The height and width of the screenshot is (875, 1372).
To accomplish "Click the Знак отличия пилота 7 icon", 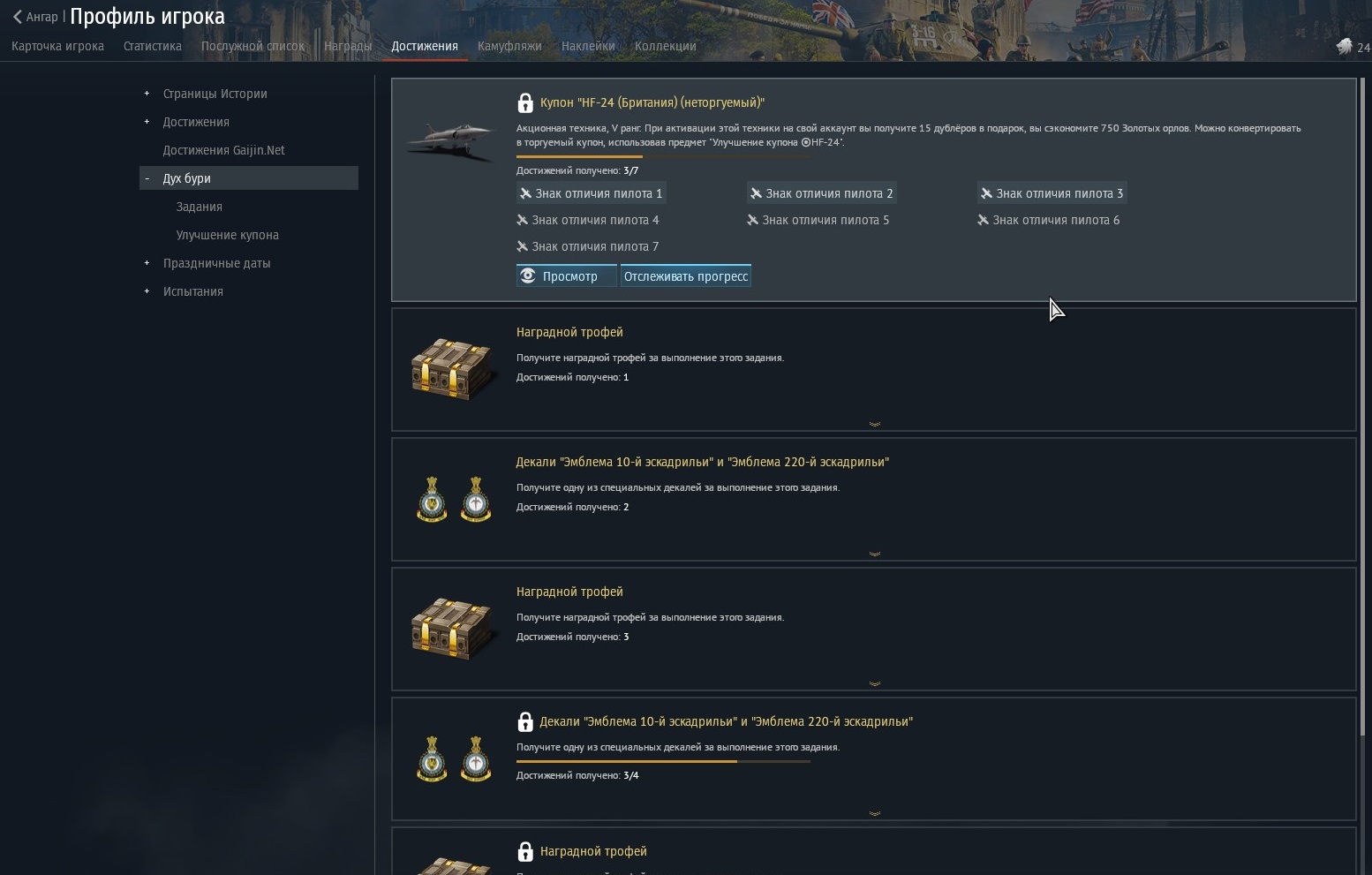I will pyautogui.click(x=522, y=246).
